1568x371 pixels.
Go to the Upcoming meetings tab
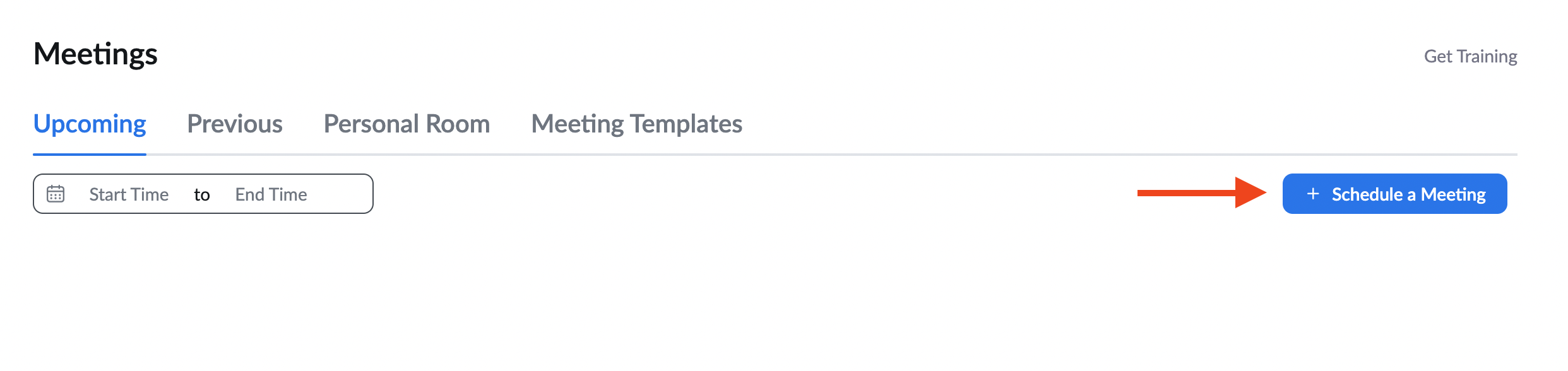click(x=90, y=124)
